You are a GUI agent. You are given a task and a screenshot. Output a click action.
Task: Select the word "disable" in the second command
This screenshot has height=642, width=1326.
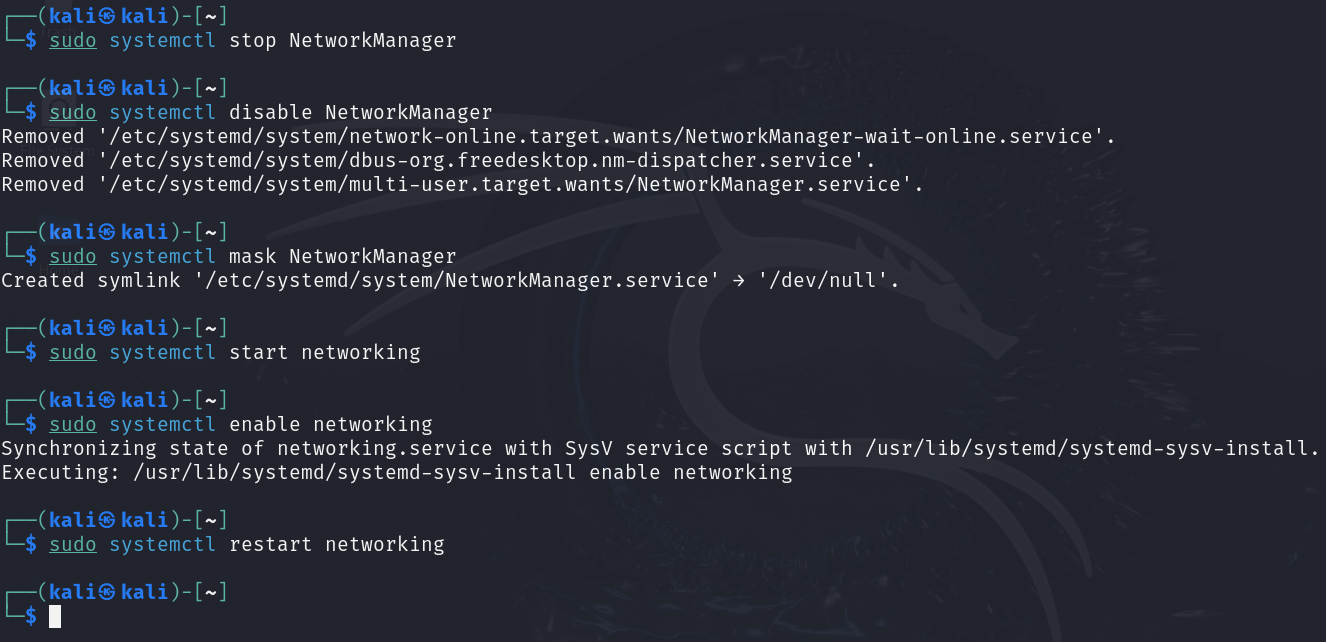pyautogui.click(x=270, y=113)
